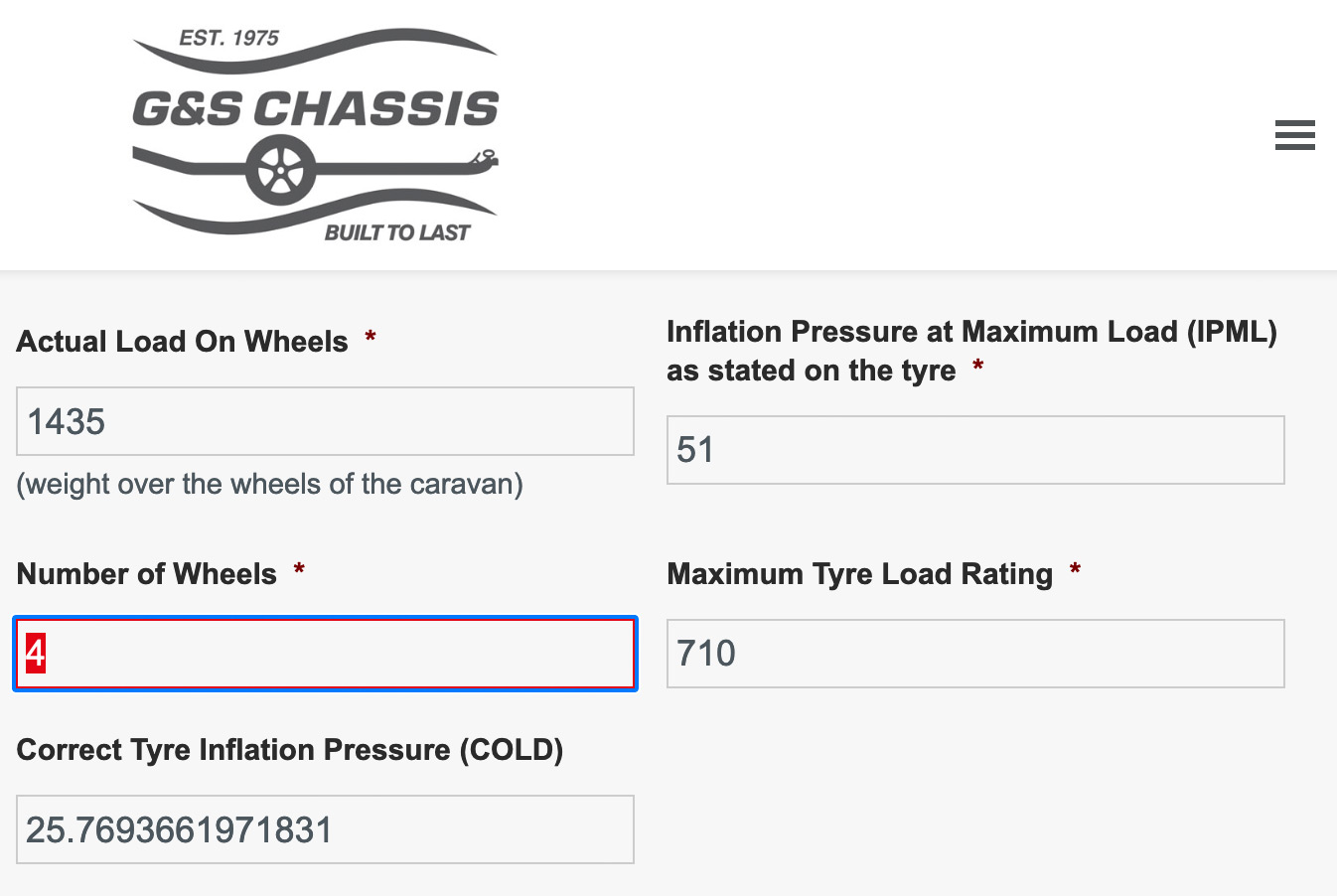Click the Correct Tyre Inflation Pressure (COLD) label
Viewport: 1337px width, 896px height.
pos(290,750)
